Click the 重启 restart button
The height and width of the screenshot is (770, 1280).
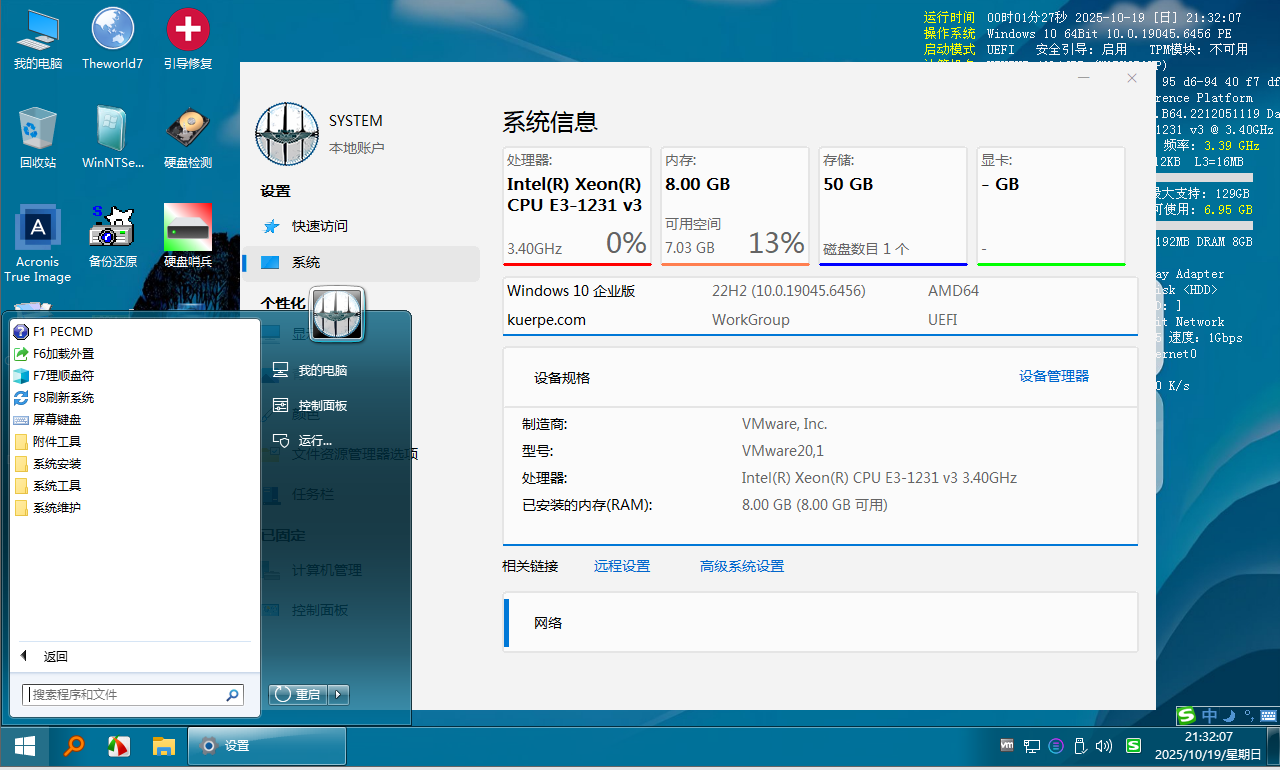(x=299, y=694)
